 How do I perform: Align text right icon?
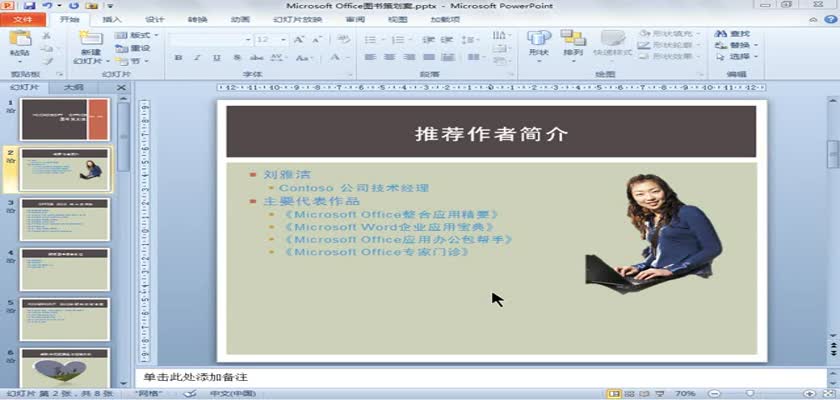(409, 57)
